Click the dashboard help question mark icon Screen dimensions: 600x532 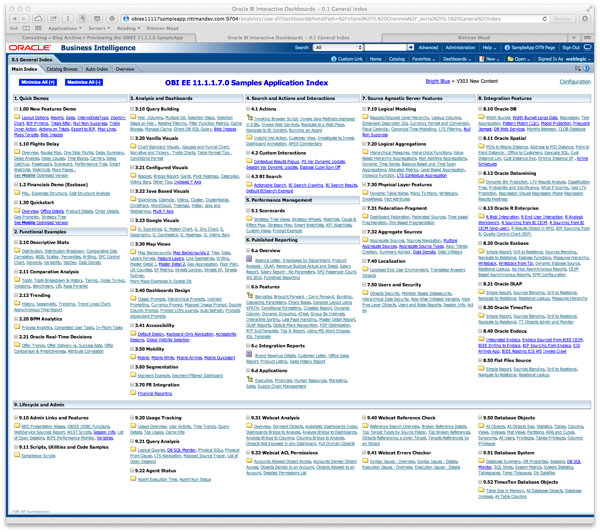coord(586,69)
